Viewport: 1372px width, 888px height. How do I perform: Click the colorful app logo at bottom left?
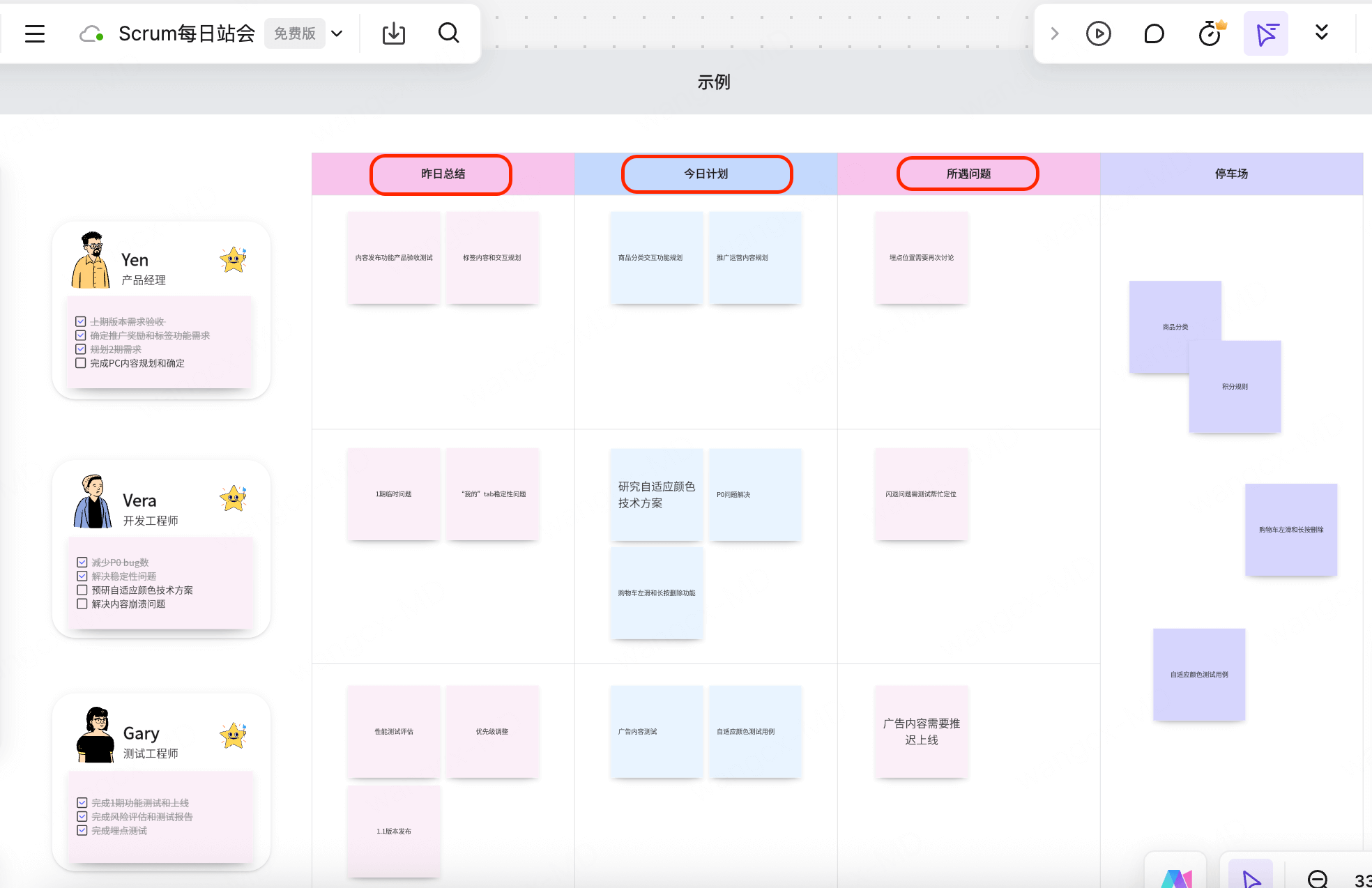click(x=1175, y=878)
